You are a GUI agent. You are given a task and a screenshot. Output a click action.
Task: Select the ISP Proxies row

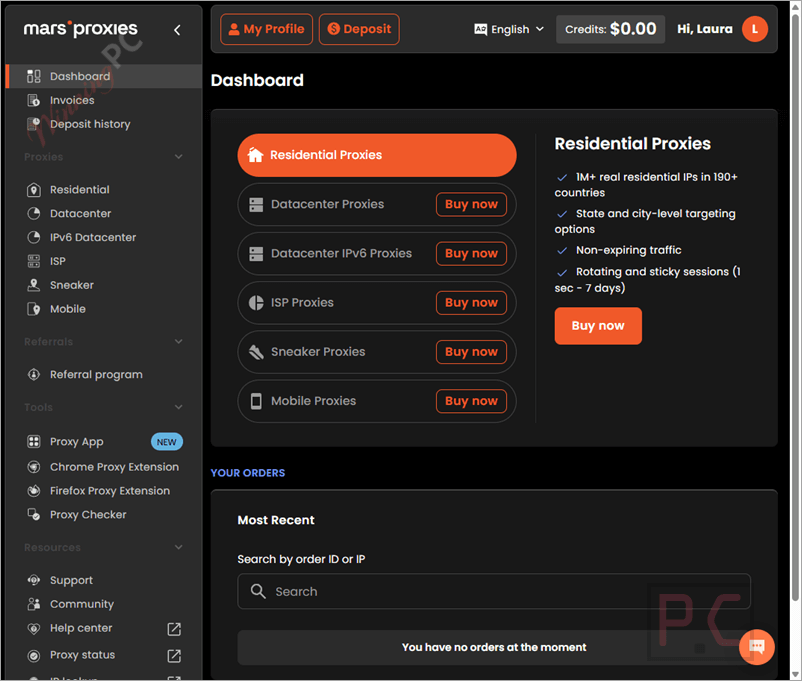pyautogui.click(x=377, y=302)
